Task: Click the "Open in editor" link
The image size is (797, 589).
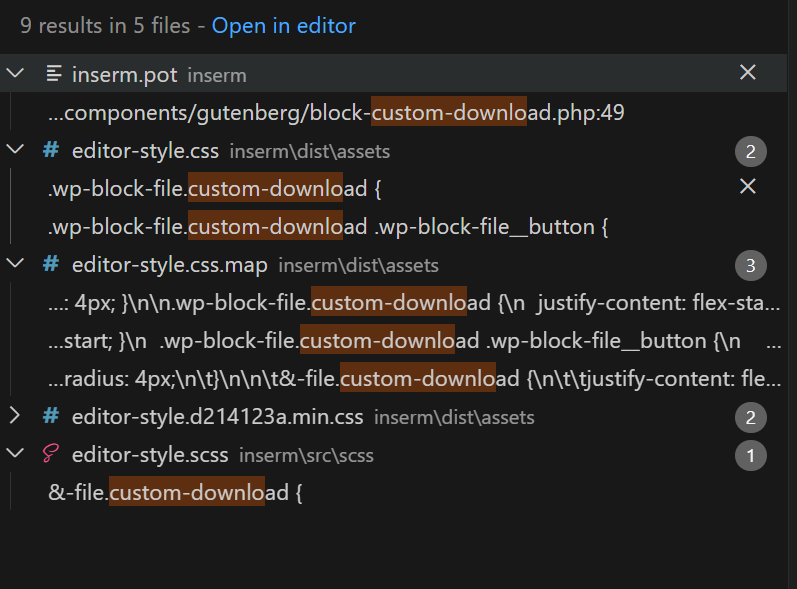Action: pos(283,26)
